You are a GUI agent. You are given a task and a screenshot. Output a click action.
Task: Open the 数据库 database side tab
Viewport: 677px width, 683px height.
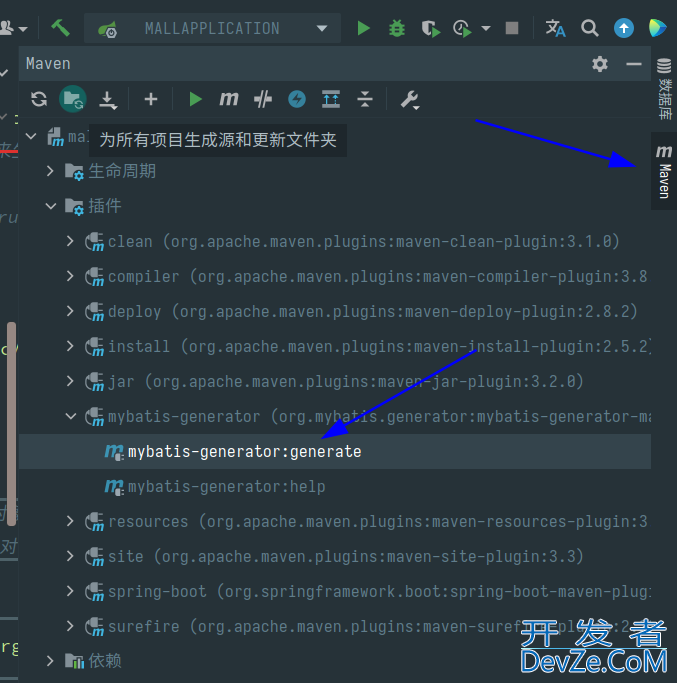point(664,89)
